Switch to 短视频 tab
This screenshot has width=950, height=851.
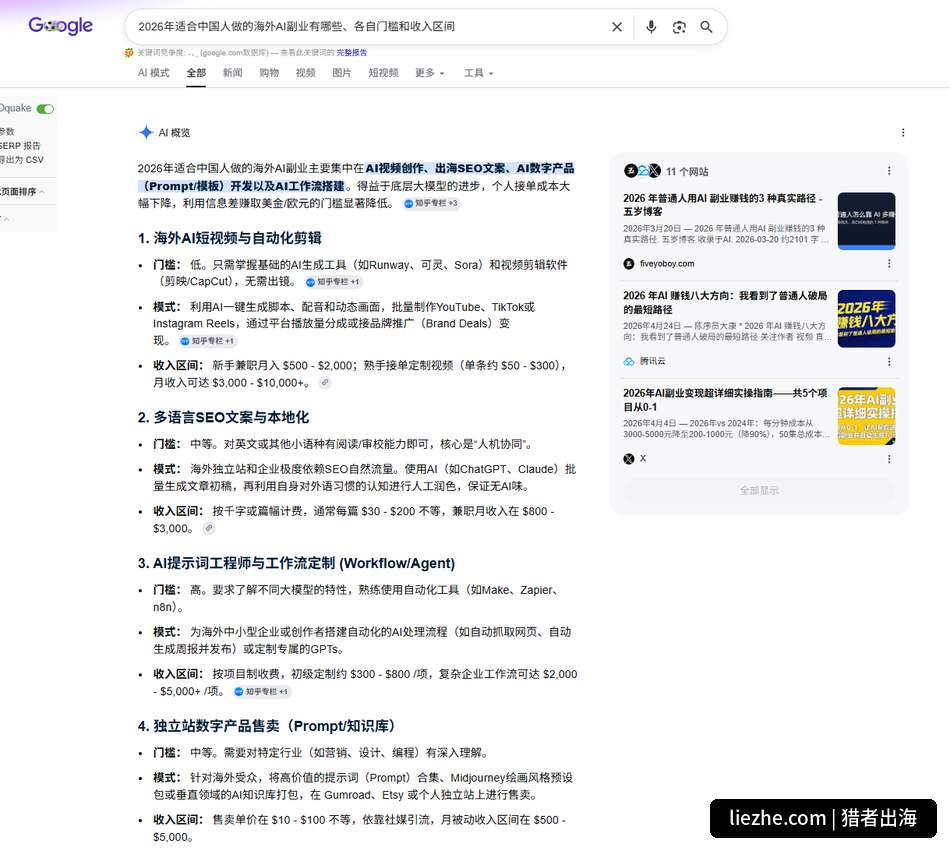coord(384,73)
